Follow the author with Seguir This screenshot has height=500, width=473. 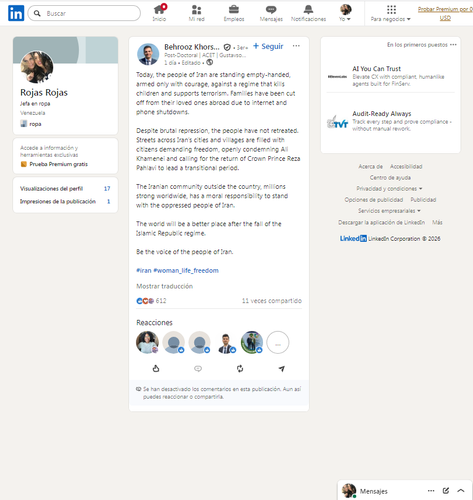click(x=268, y=46)
